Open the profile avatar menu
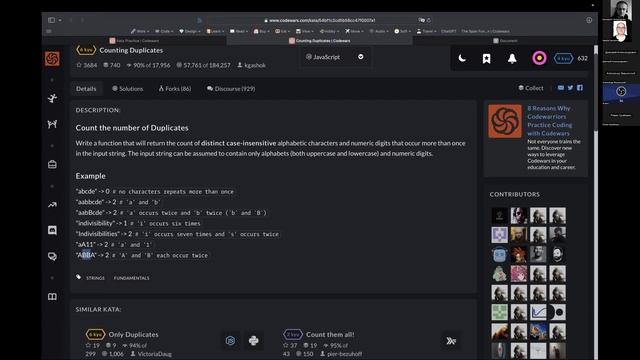 click(x=539, y=58)
